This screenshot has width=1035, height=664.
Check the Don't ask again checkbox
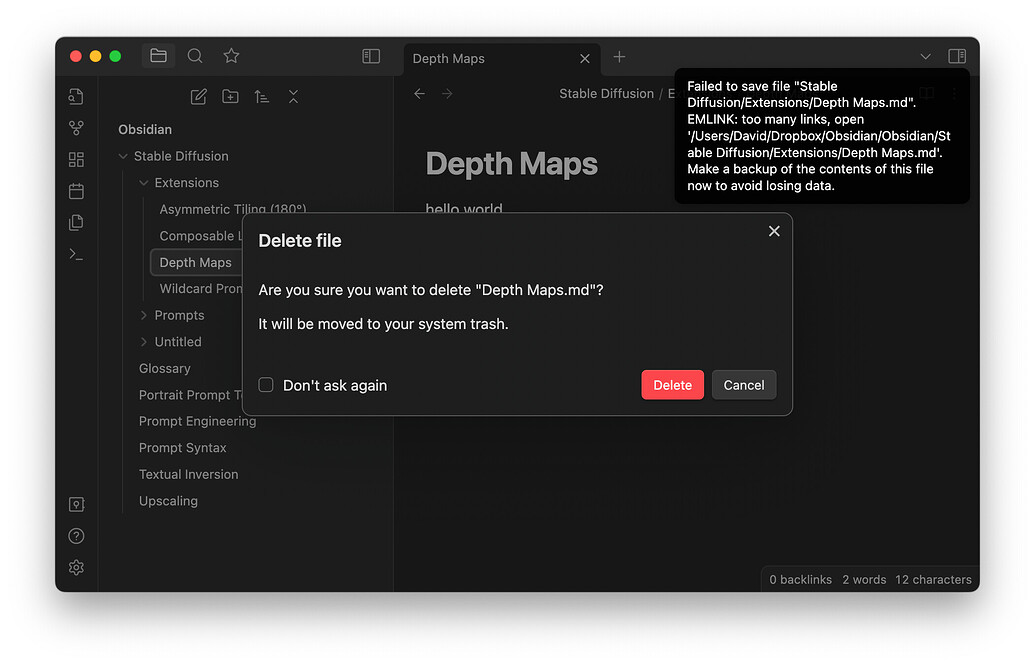click(x=266, y=385)
